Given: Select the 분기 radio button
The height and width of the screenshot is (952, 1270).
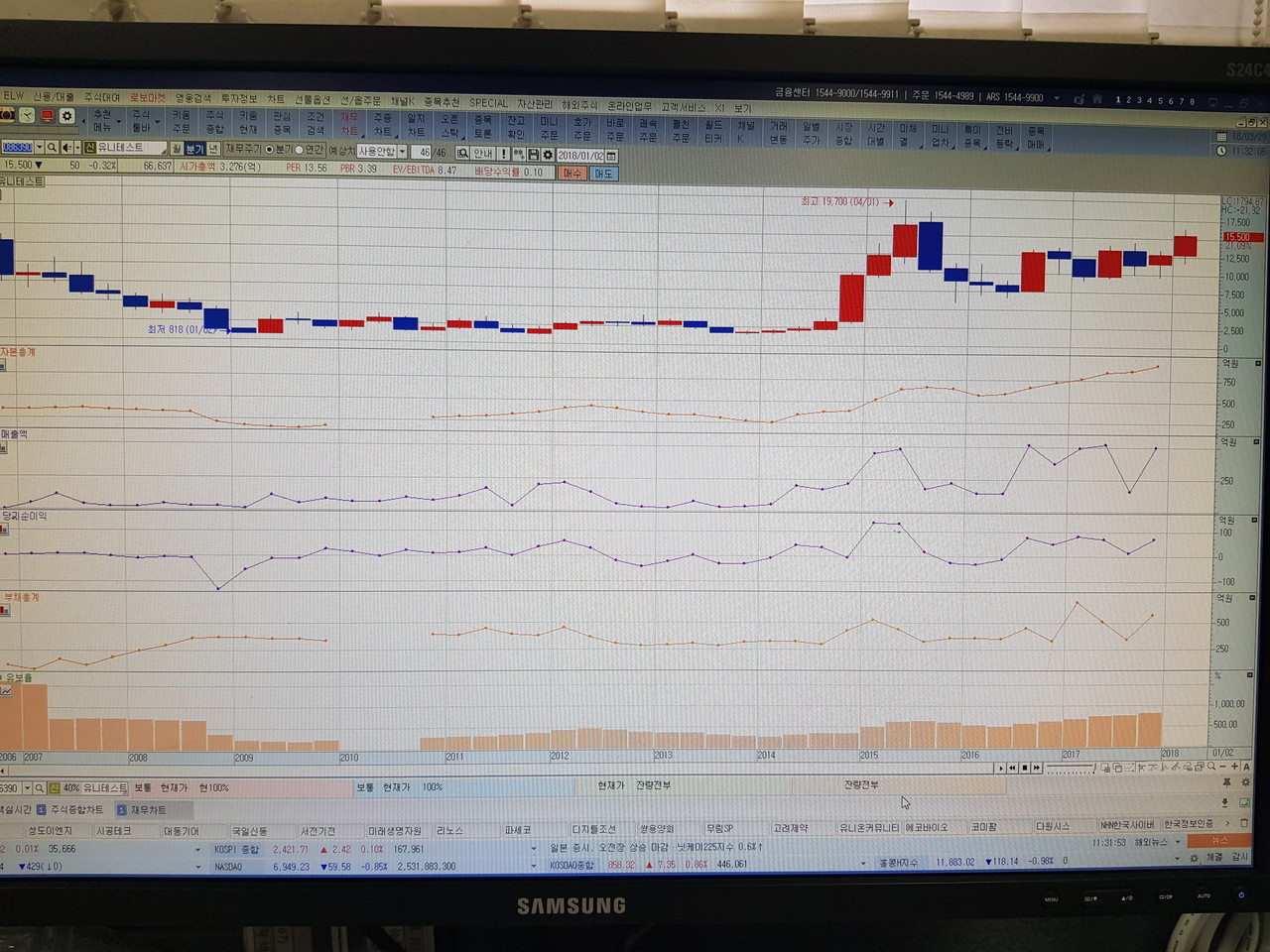Looking at the screenshot, I should (x=269, y=150).
